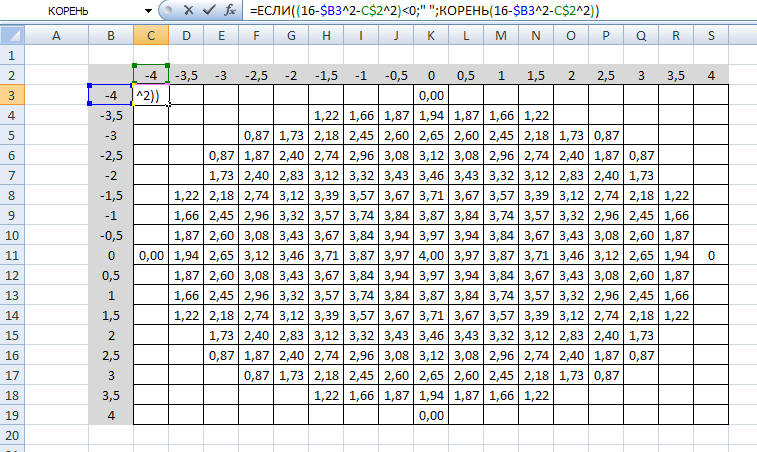Click cell C11 containing 0,00
This screenshot has height=452, width=757.
pos(151,256)
